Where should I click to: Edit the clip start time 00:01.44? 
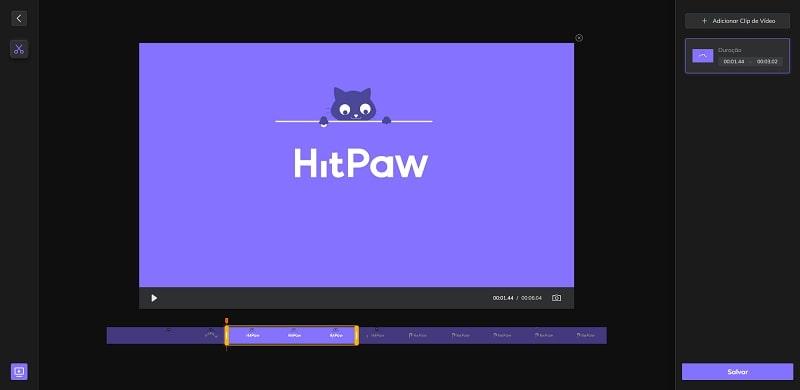[734, 61]
